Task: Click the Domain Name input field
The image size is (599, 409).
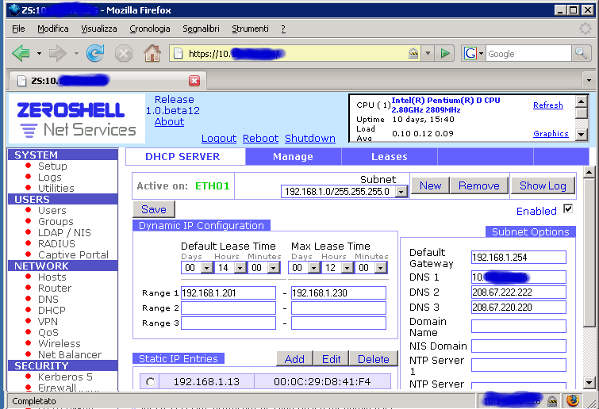Action: pos(518,326)
